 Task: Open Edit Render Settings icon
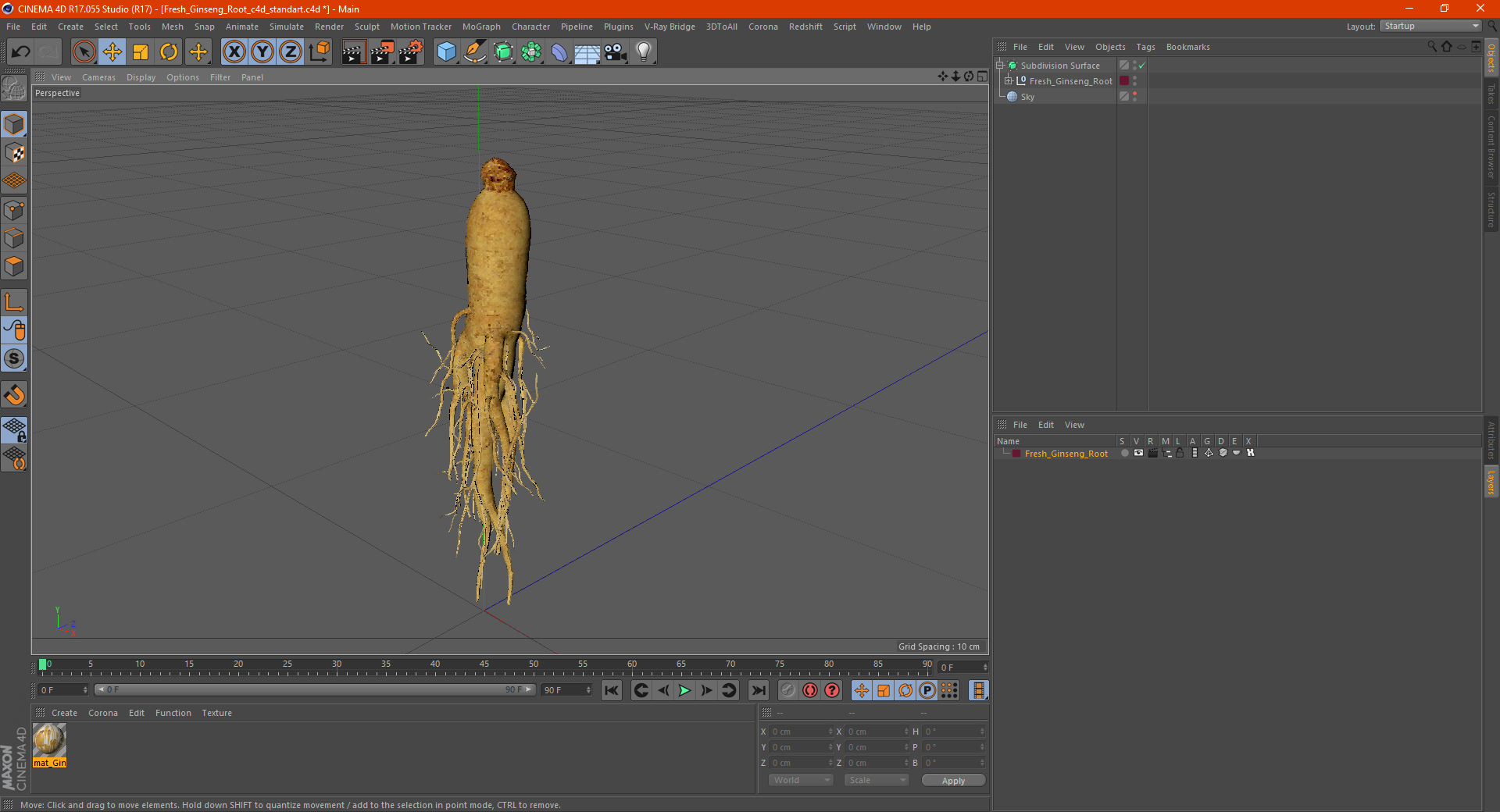pos(411,52)
